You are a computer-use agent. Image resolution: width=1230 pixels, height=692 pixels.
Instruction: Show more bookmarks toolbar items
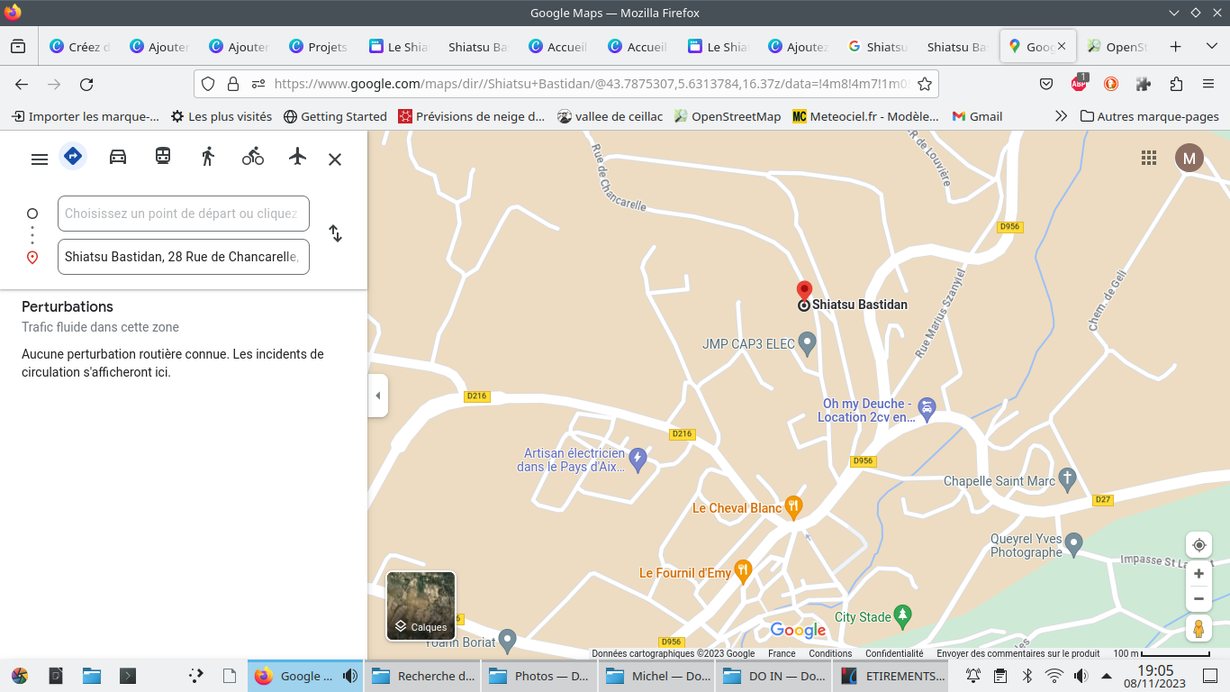1061,116
